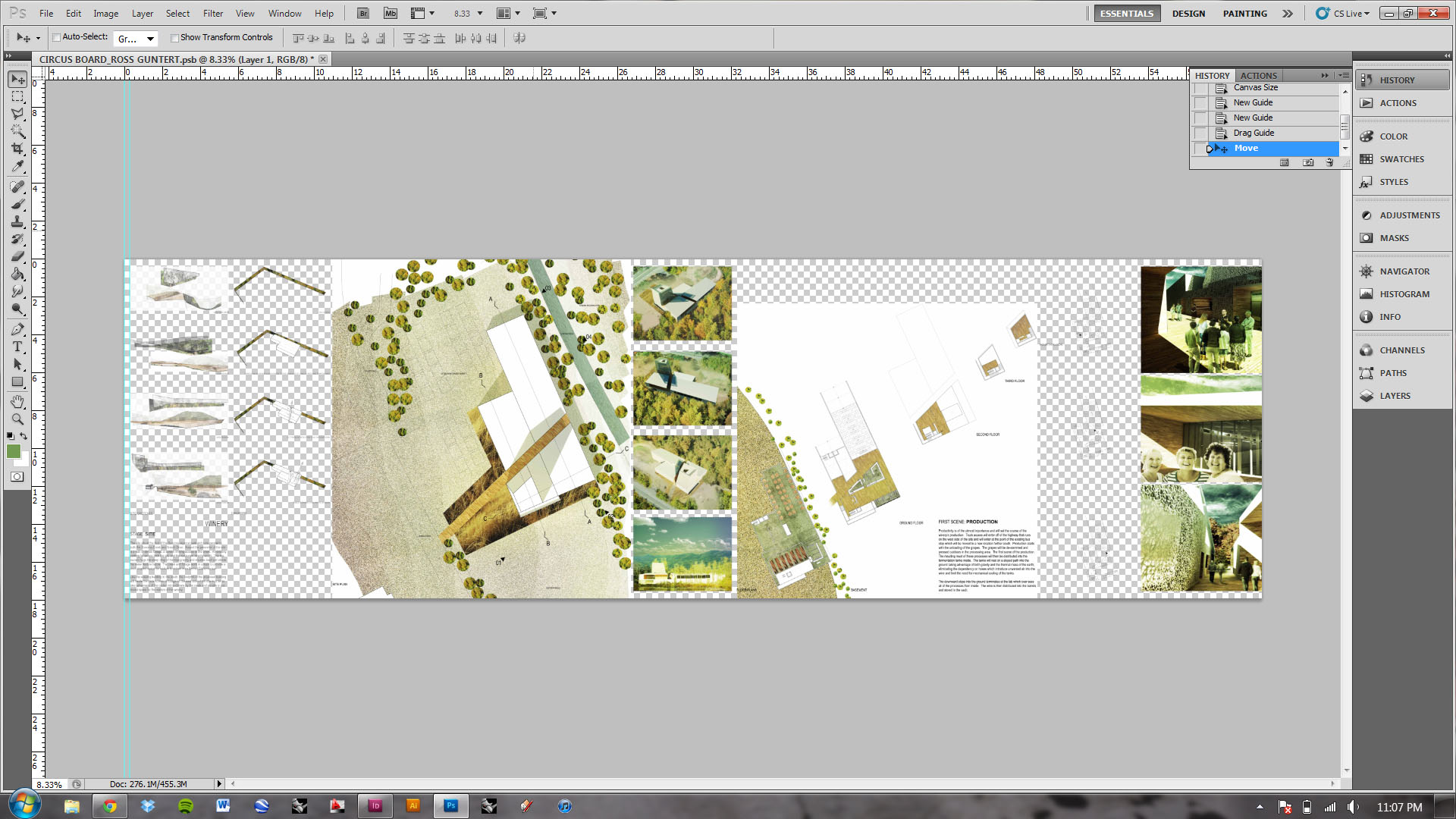Open the zoom level dropdown showing 8.33
The image size is (1456, 819).
click(479, 13)
